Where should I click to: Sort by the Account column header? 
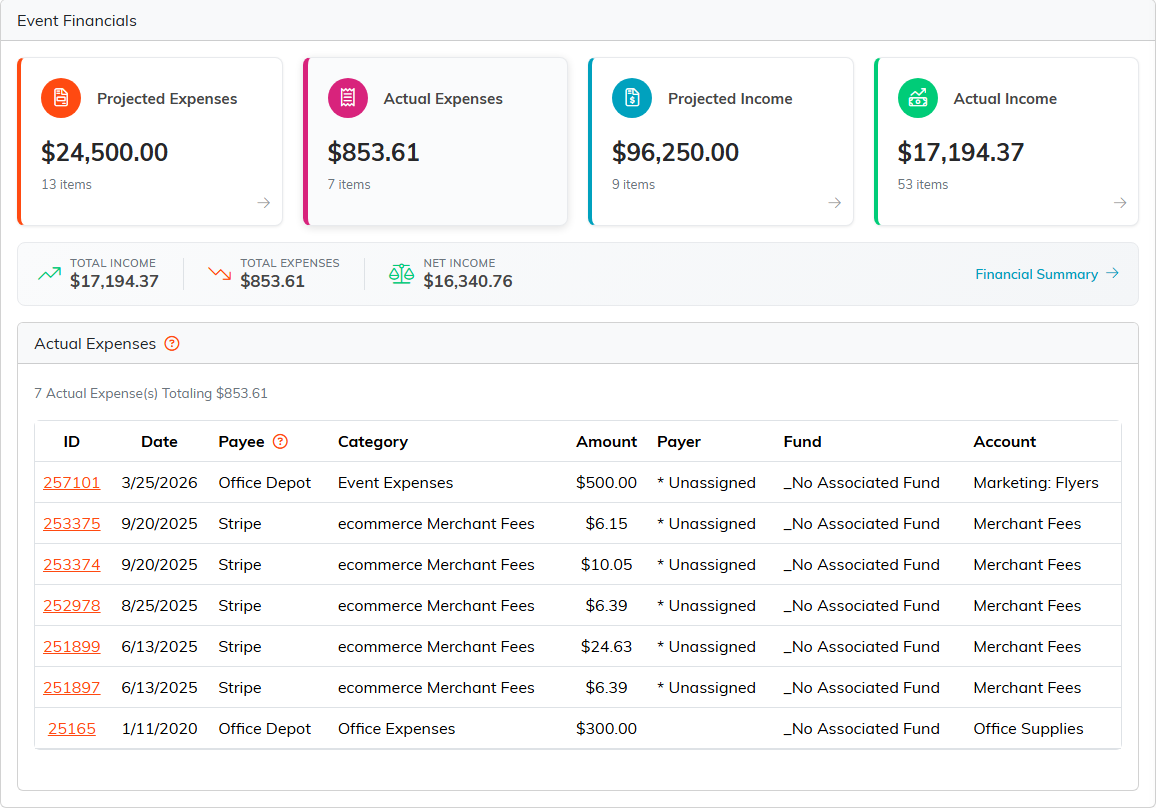pyautogui.click(x=1004, y=442)
